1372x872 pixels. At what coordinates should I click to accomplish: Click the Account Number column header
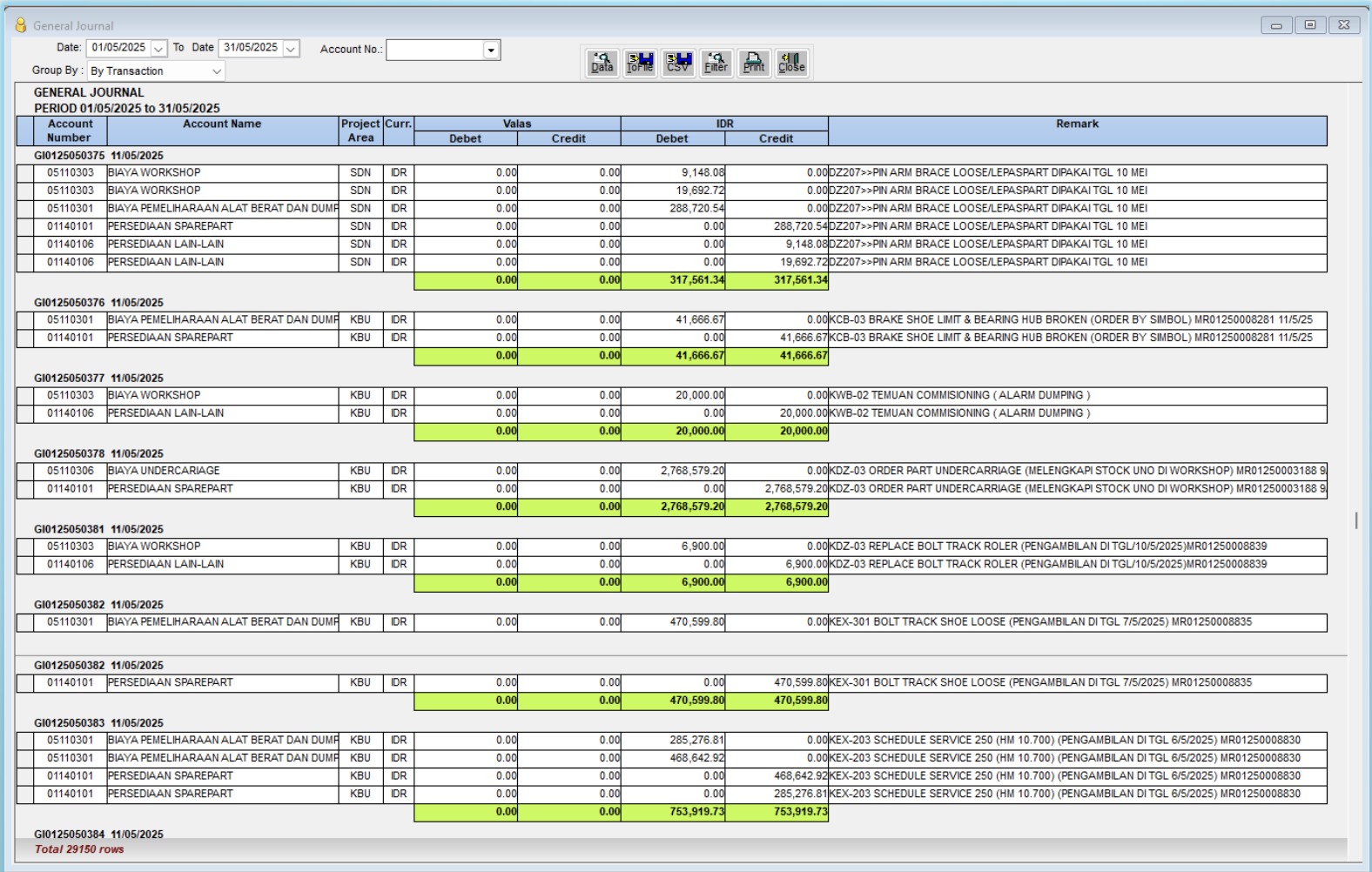[70, 131]
